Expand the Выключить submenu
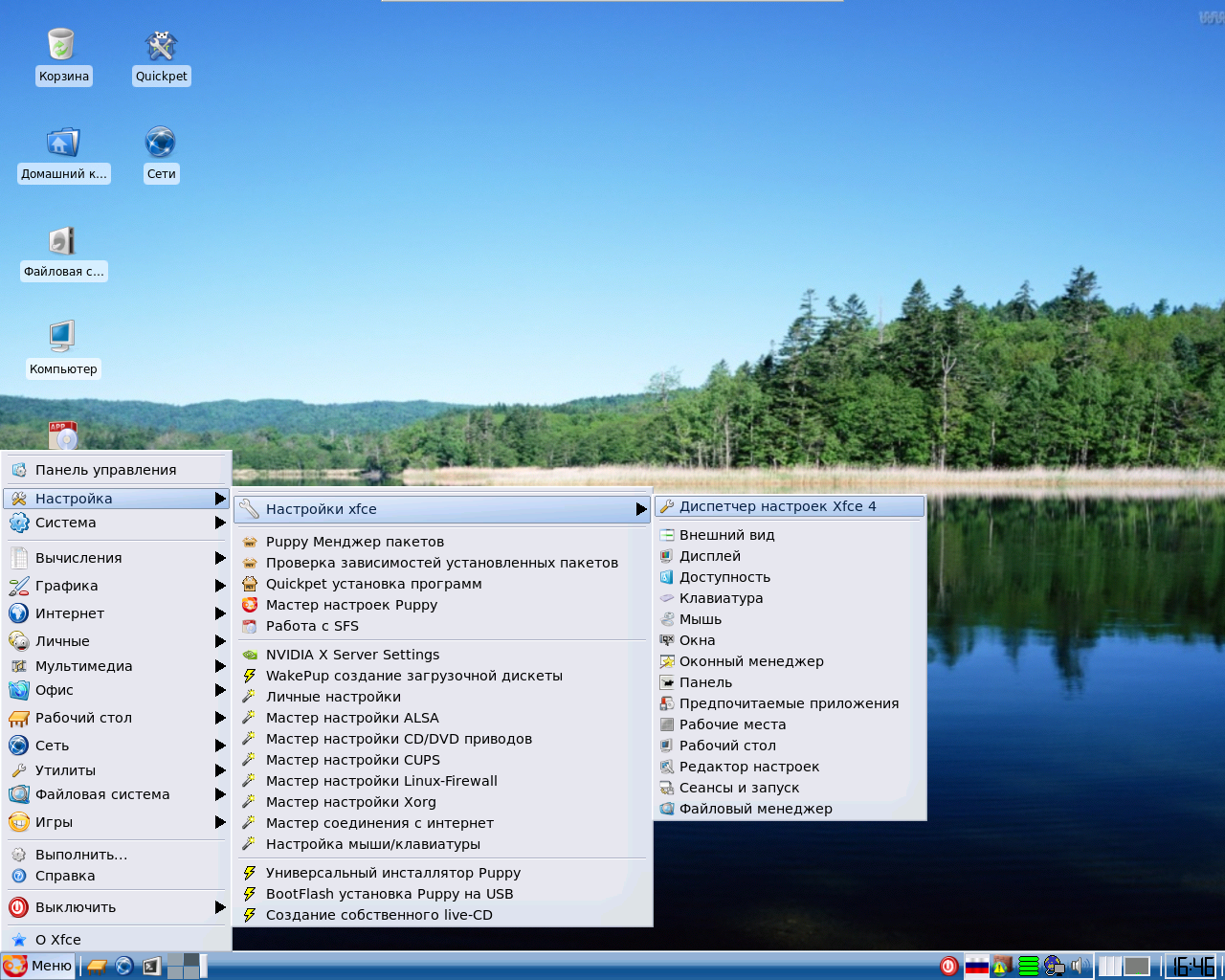1225x980 pixels. pyautogui.click(x=115, y=907)
